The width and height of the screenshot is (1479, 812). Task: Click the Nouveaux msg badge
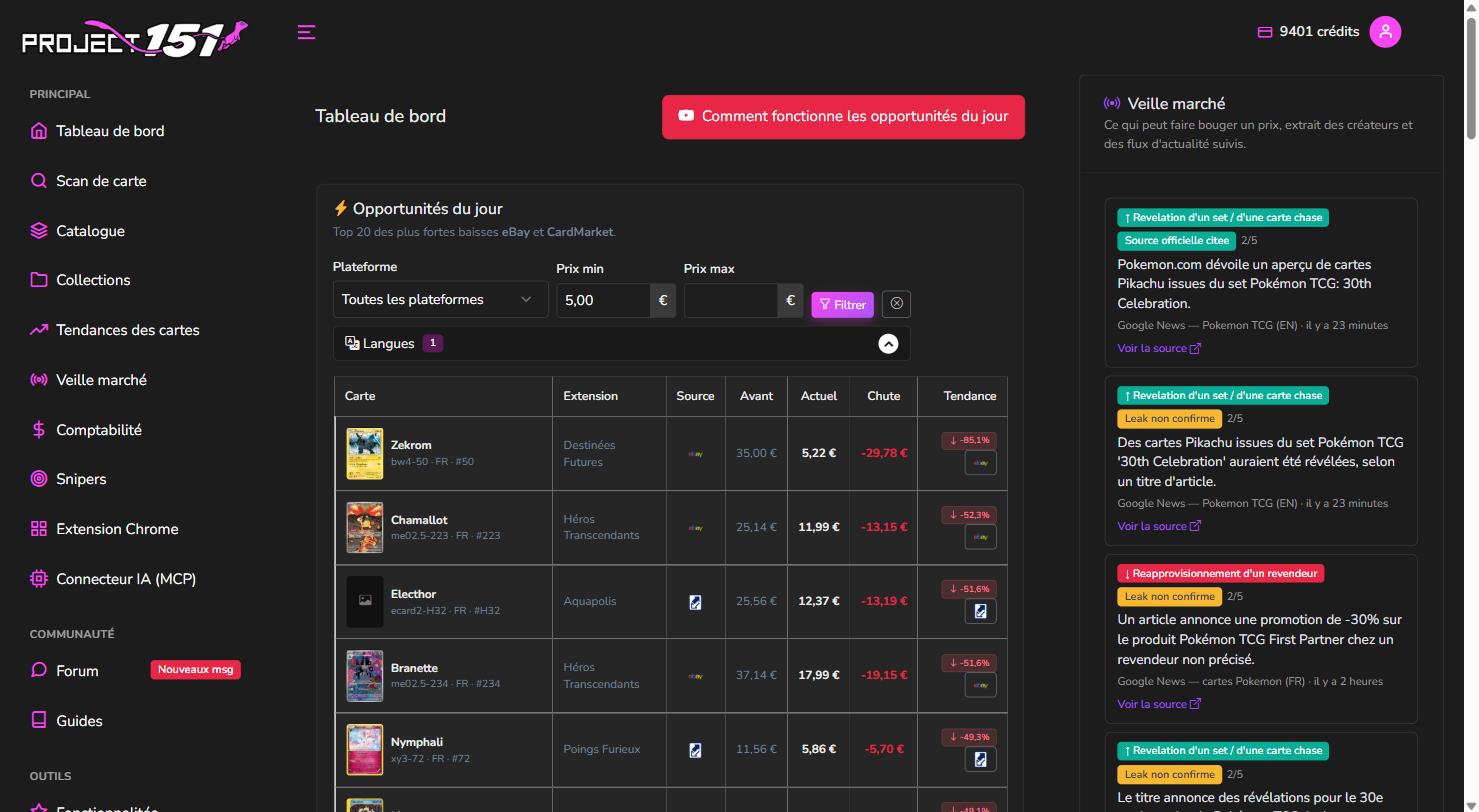coord(196,670)
